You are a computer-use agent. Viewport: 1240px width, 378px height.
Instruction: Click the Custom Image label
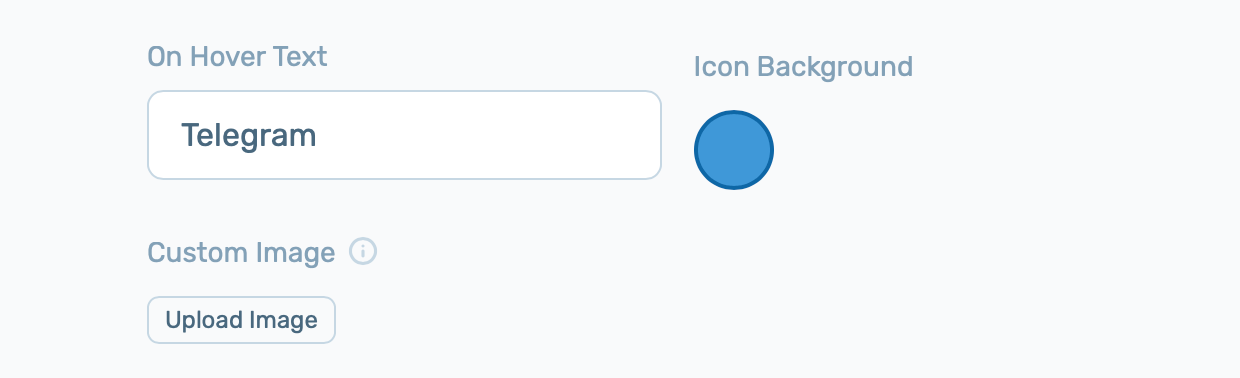point(241,253)
